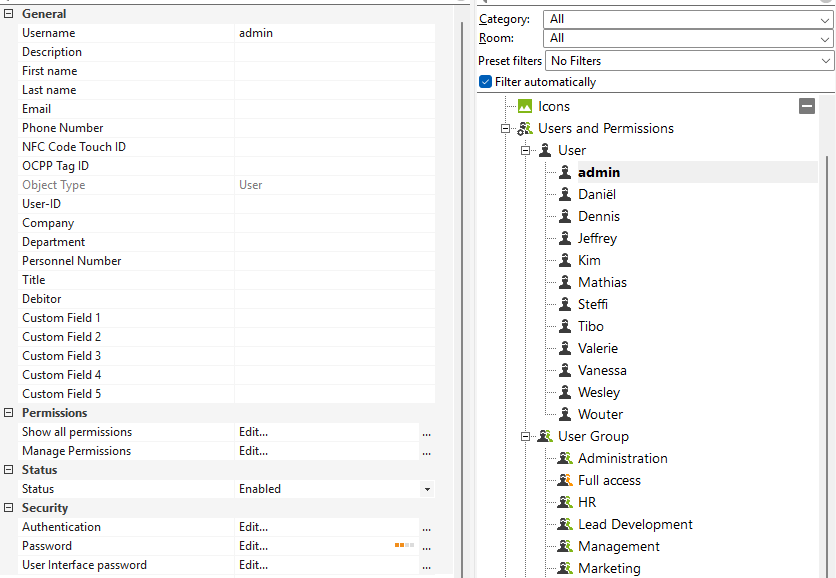Click the Wouter user icon
Screen dimensions: 836x578
(x=564, y=414)
